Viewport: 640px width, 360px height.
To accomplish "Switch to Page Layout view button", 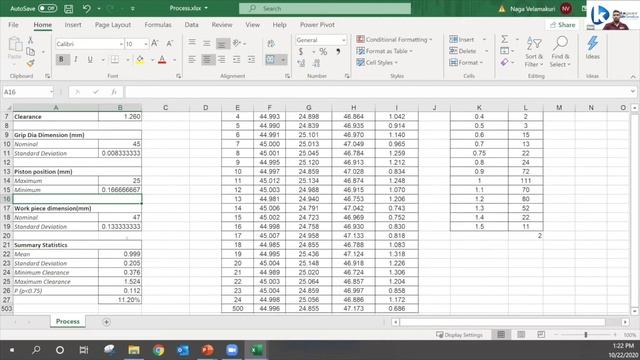I will [521, 335].
